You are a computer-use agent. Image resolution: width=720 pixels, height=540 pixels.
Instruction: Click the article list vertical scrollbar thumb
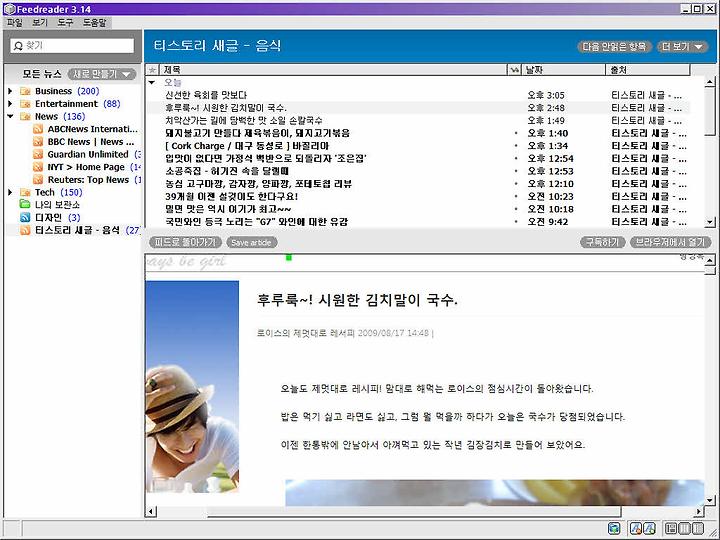click(x=709, y=112)
